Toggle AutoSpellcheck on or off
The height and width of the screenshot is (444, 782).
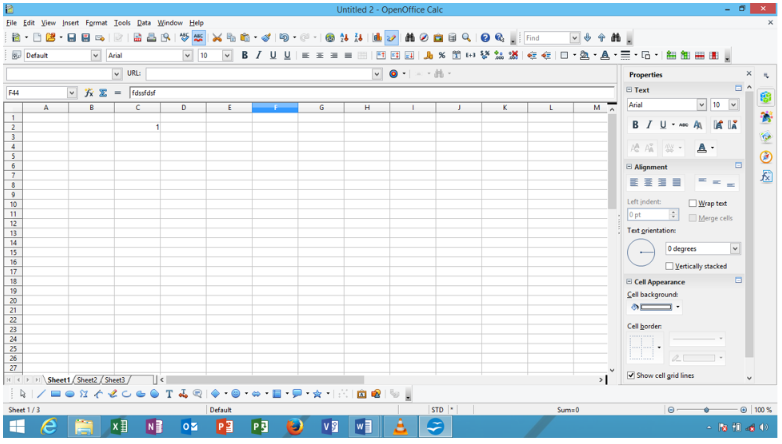coord(198,38)
